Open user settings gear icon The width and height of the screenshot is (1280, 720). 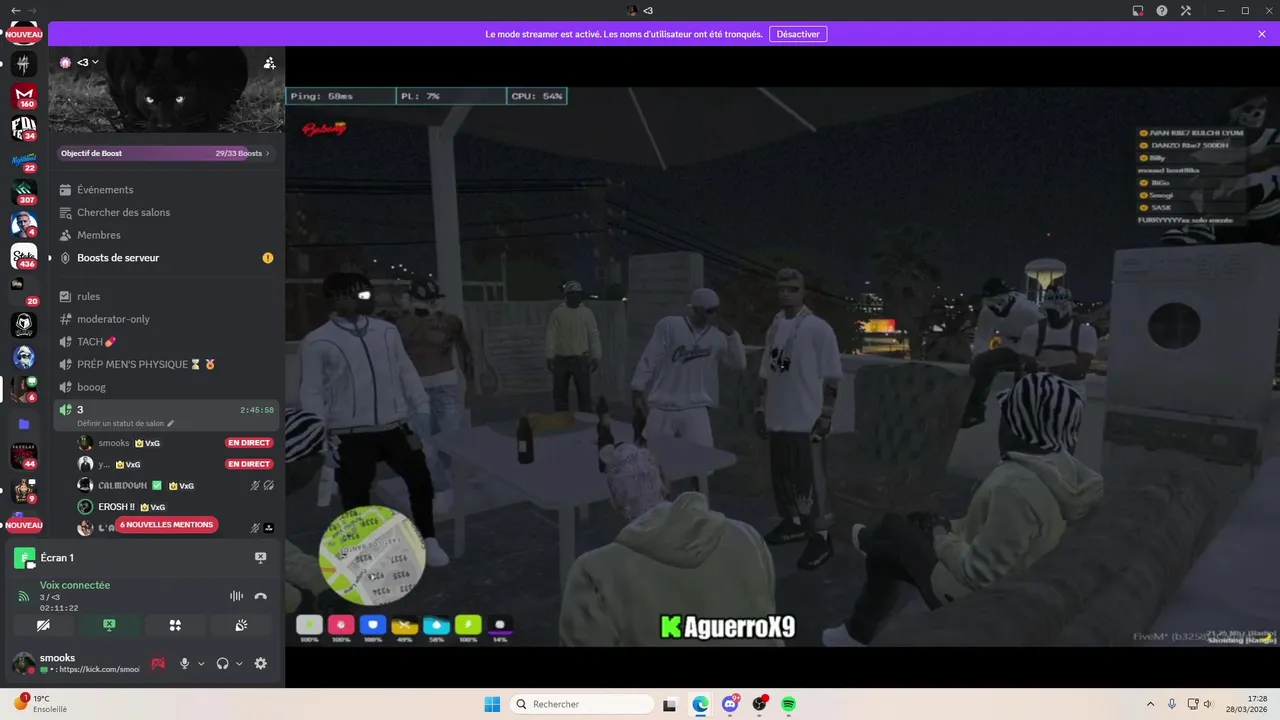(x=260, y=663)
